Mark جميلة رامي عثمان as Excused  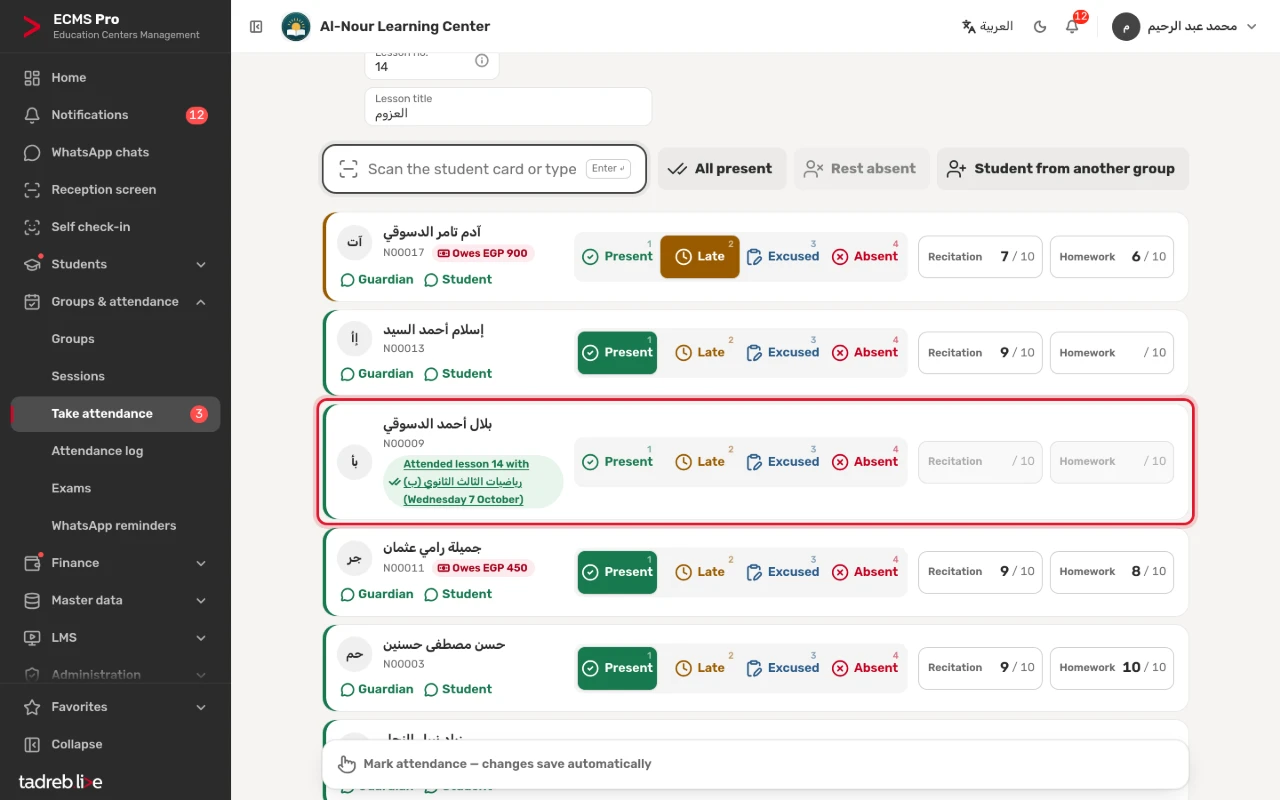coord(782,572)
